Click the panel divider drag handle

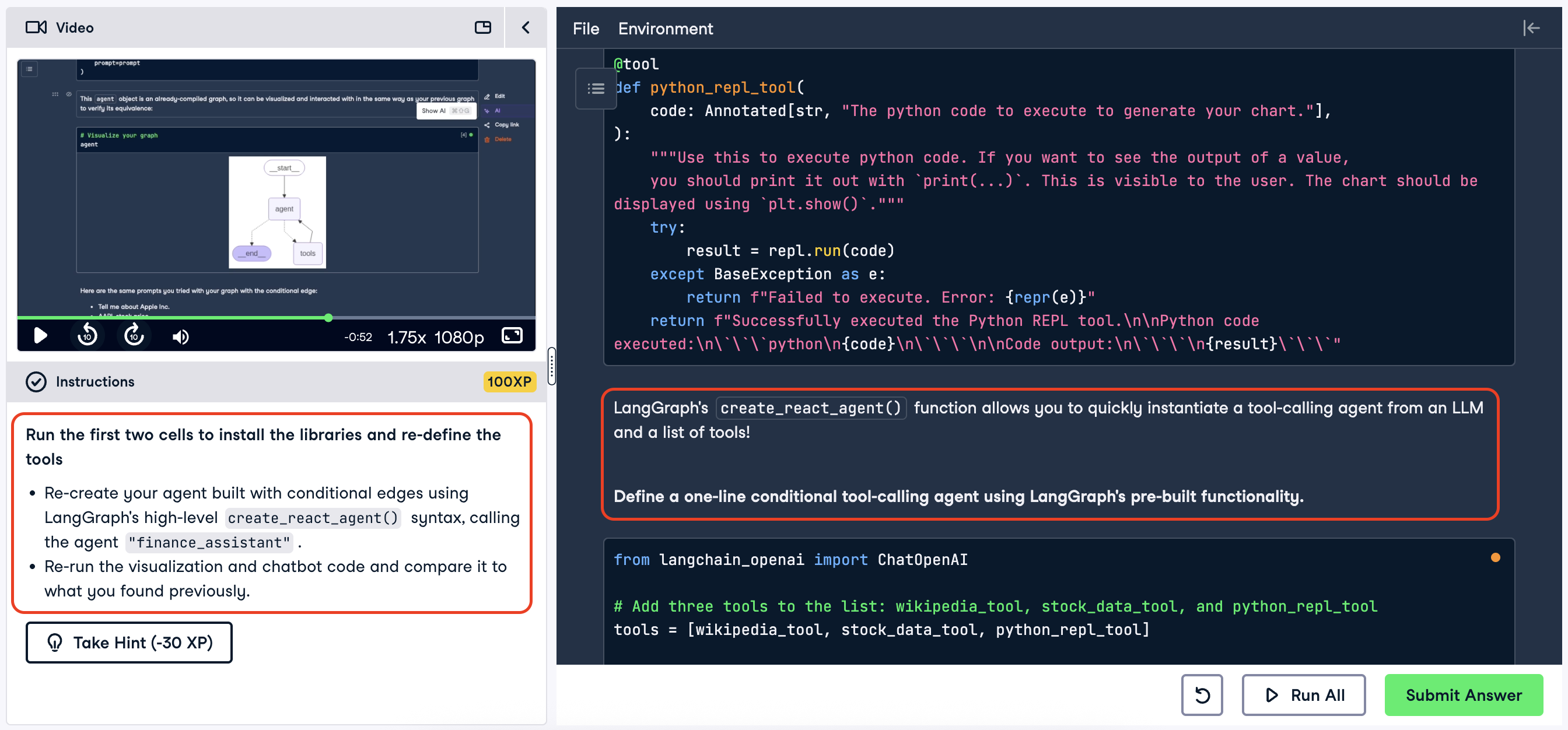pyautogui.click(x=551, y=366)
